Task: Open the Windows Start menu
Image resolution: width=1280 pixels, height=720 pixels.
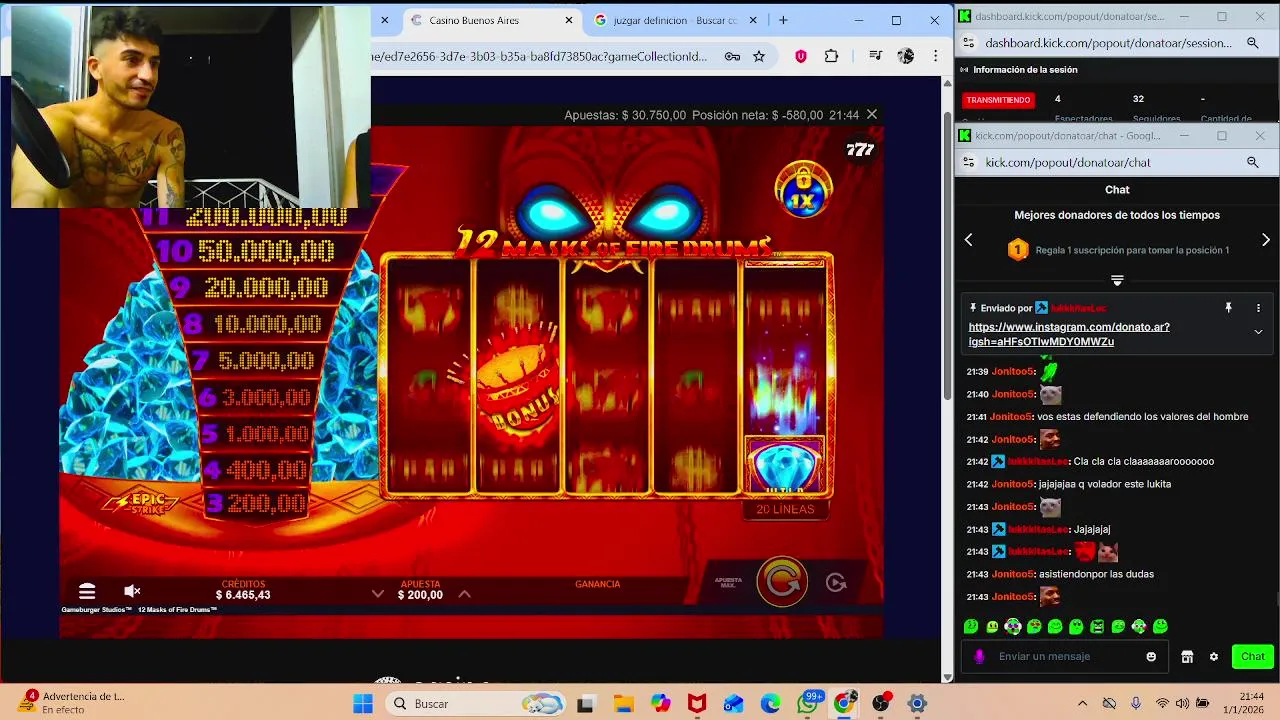Action: tap(362, 704)
